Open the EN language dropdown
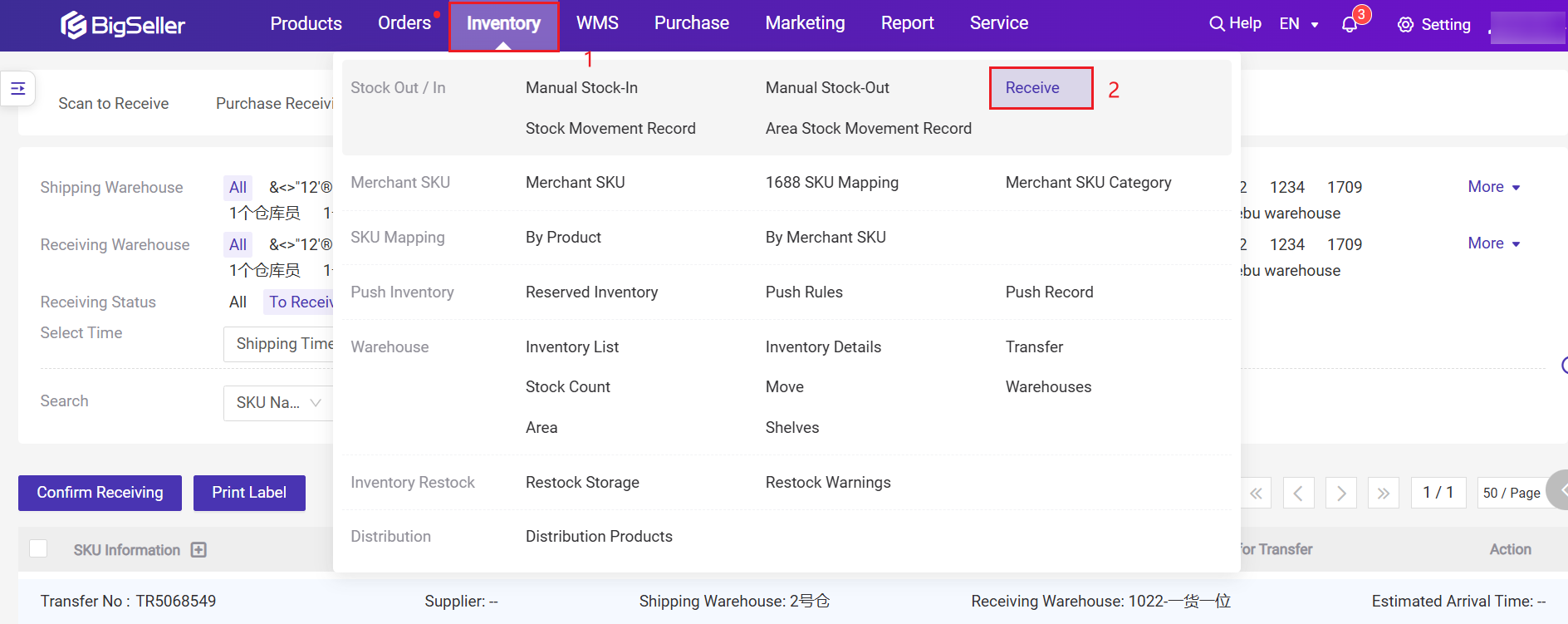Image resolution: width=1568 pixels, height=624 pixels. (x=1299, y=24)
